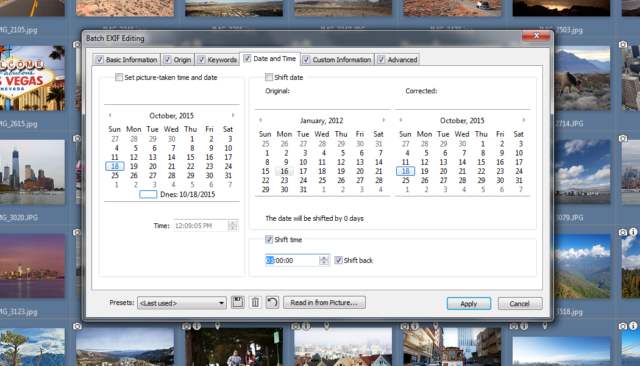Click the January, 2012 calendar title
The height and width of the screenshot is (366, 640).
click(322, 120)
